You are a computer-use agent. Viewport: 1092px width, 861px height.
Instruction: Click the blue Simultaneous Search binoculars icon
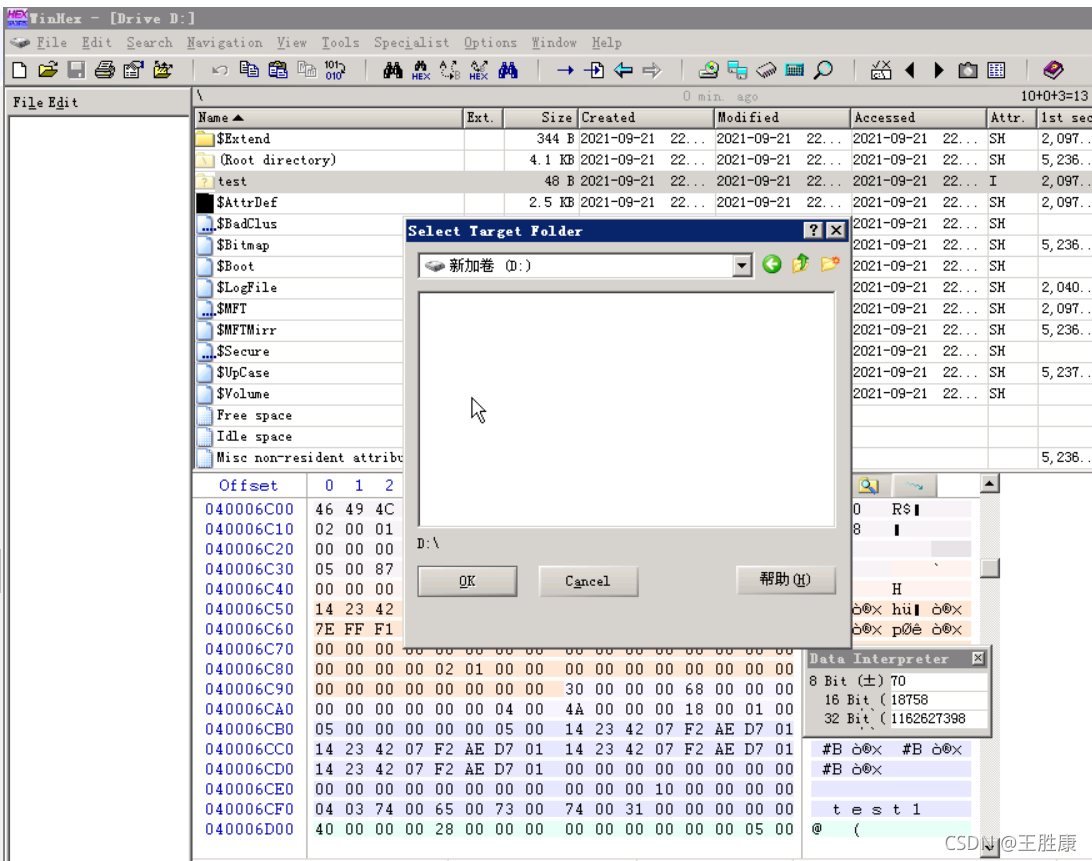point(508,70)
